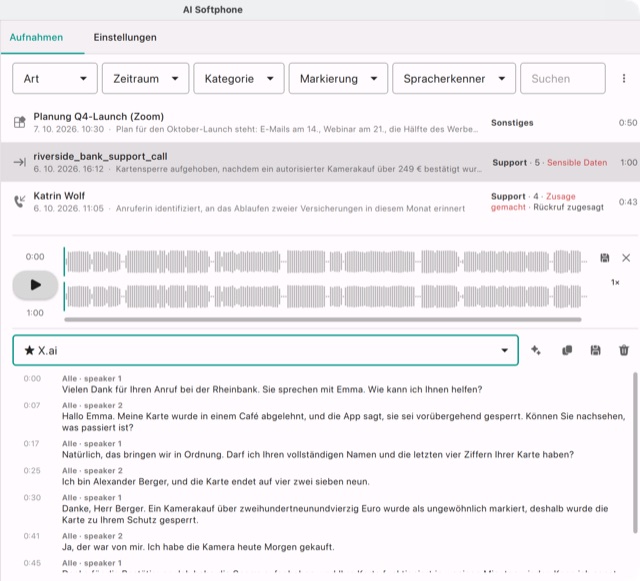This screenshot has height=581, width=640.
Task: Play the recording with the play button
Action: tap(35, 285)
